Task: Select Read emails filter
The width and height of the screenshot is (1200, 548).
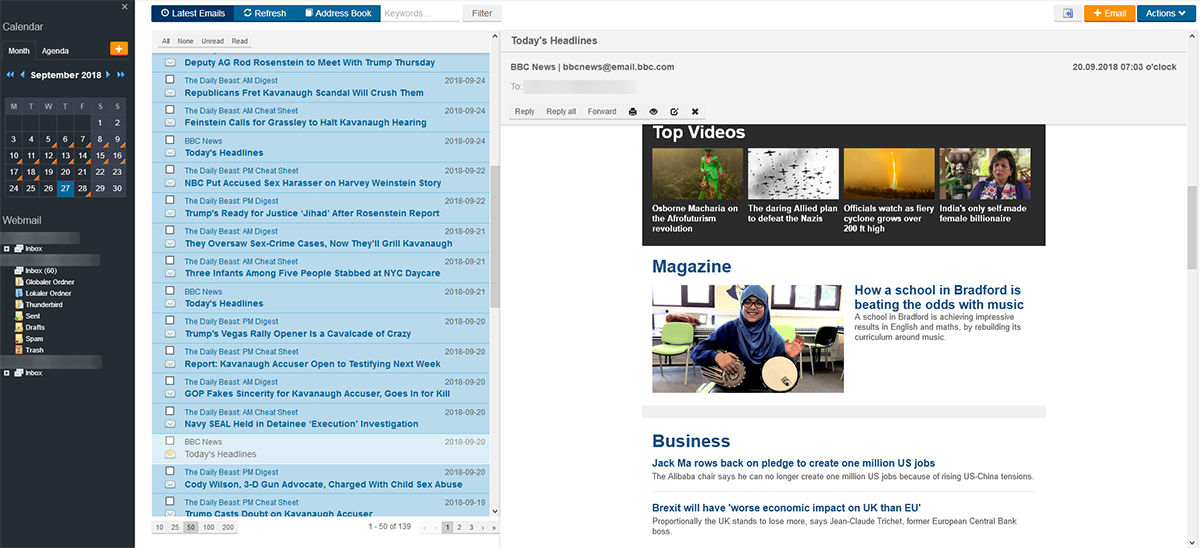Action: point(239,41)
